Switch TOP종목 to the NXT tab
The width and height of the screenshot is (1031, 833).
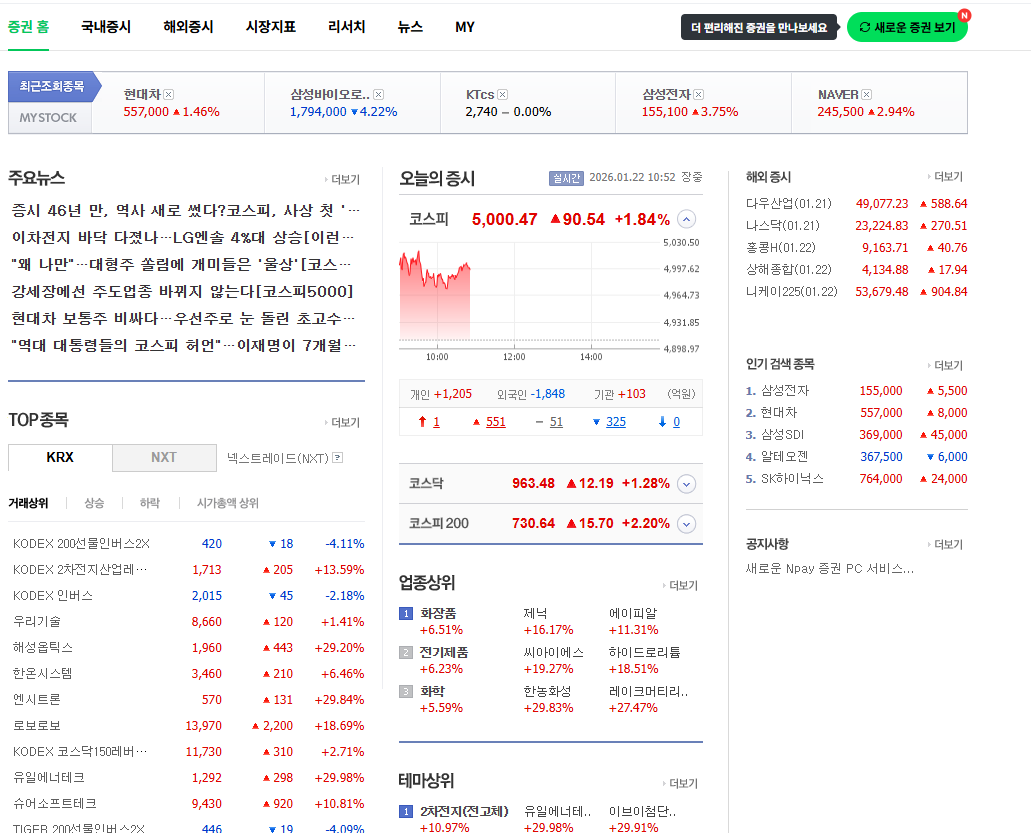click(x=164, y=458)
